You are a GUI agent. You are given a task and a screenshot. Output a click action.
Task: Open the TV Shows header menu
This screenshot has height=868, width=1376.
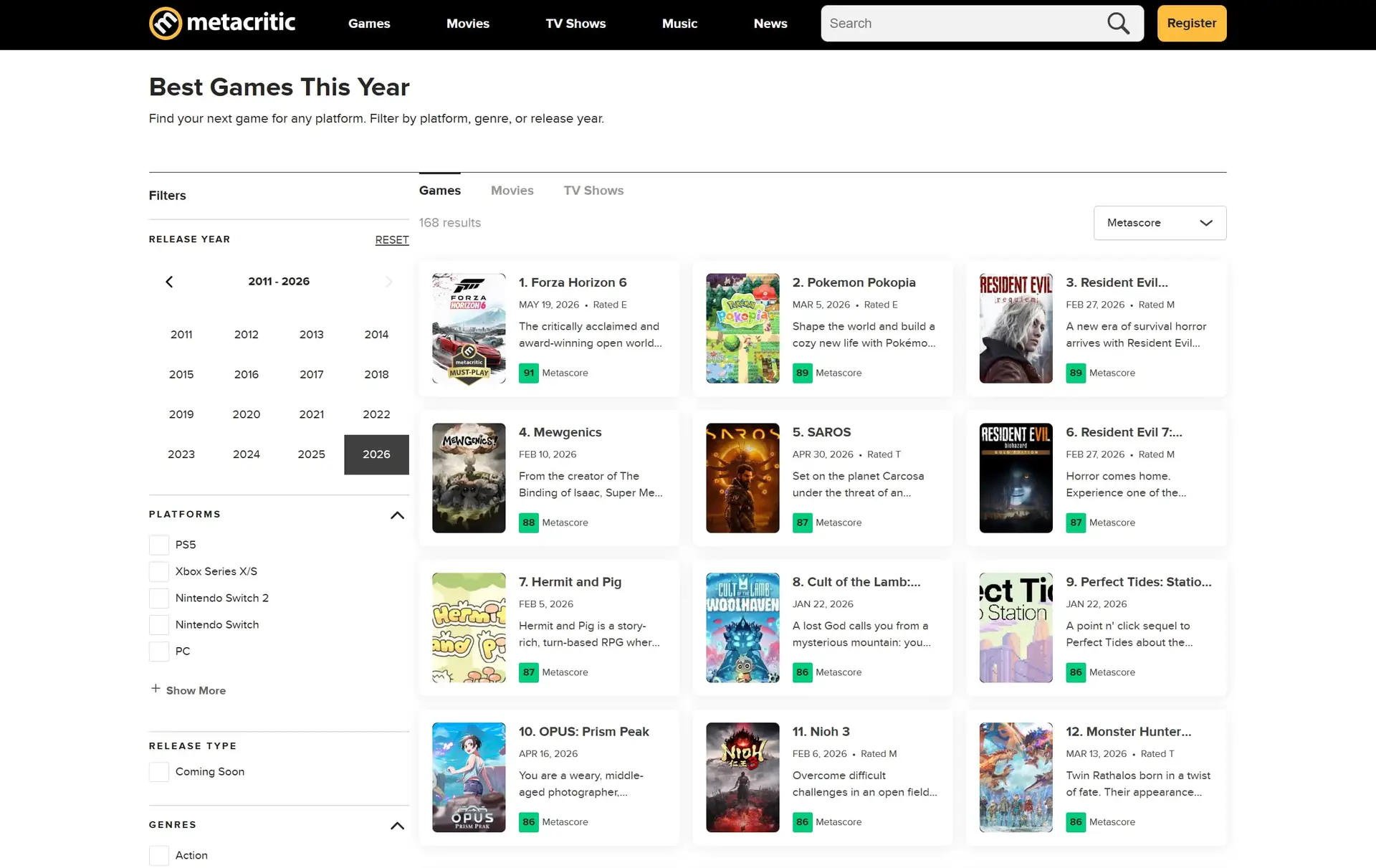(x=575, y=24)
